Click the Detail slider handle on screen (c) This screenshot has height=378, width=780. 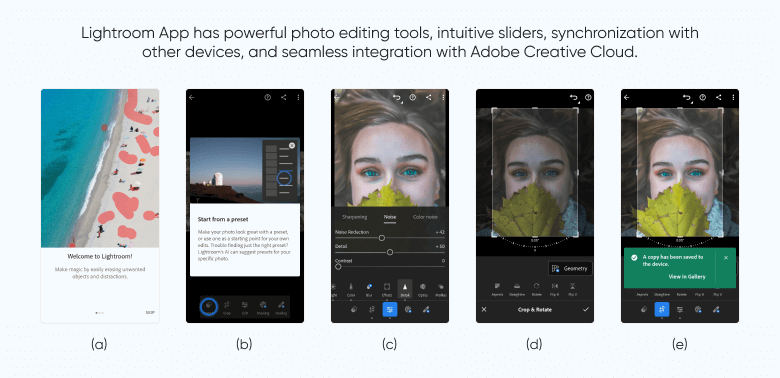coord(390,253)
